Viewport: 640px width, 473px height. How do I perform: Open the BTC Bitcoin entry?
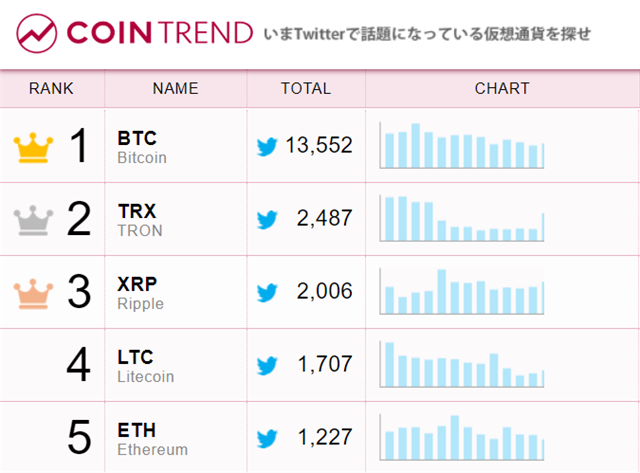(142, 147)
